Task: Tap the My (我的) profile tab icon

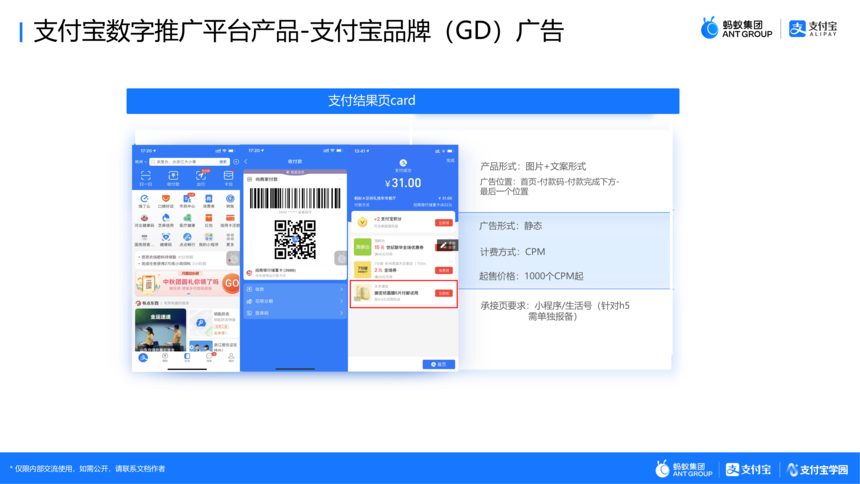Action: 231,356
